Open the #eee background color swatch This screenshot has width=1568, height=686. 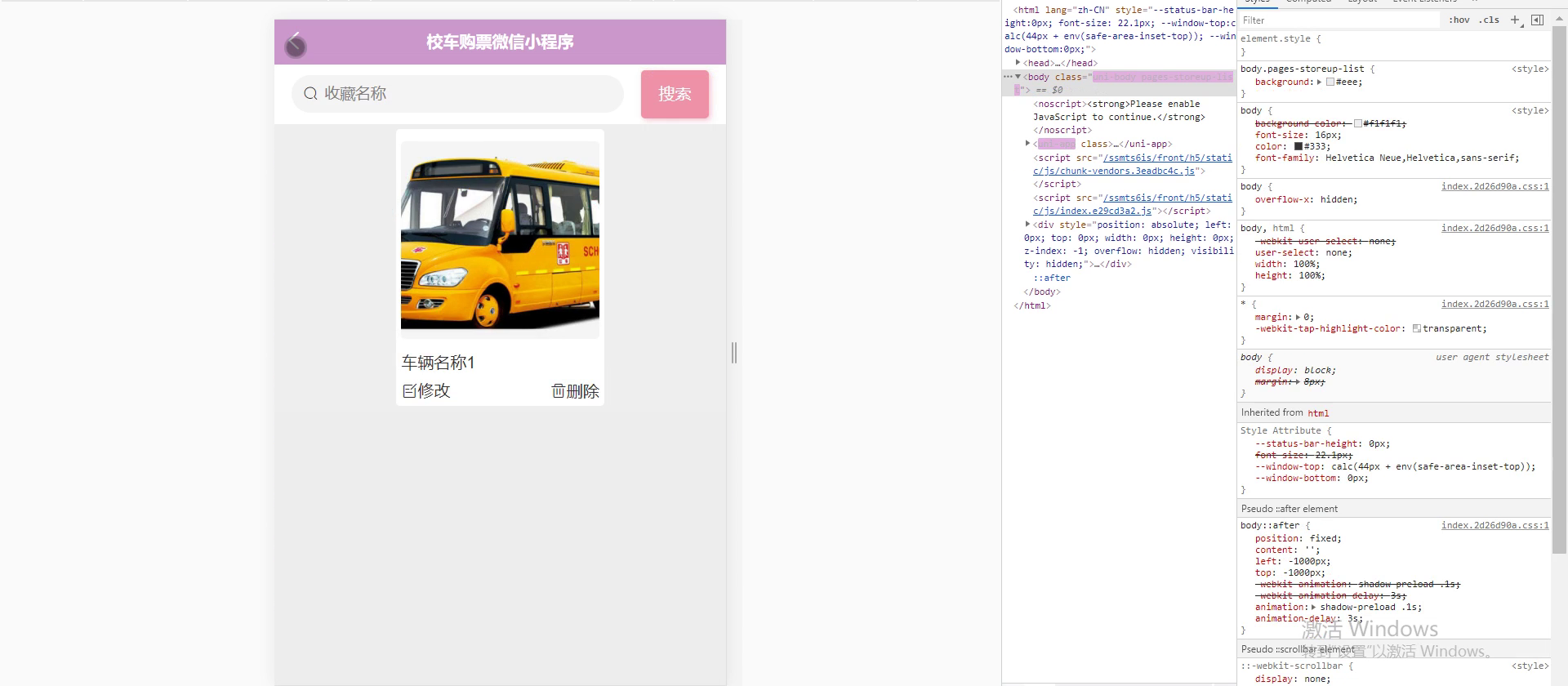(x=1330, y=82)
